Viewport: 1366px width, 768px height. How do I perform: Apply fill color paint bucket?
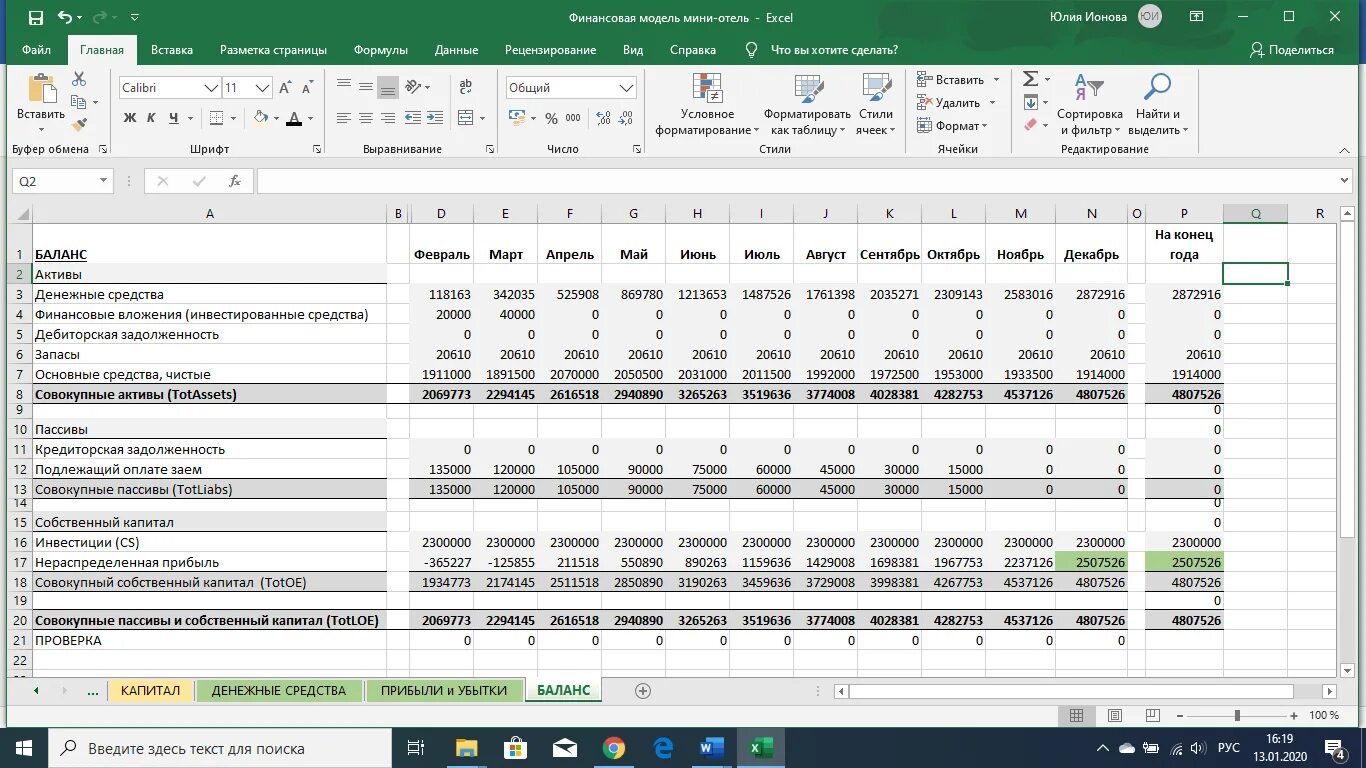point(261,118)
